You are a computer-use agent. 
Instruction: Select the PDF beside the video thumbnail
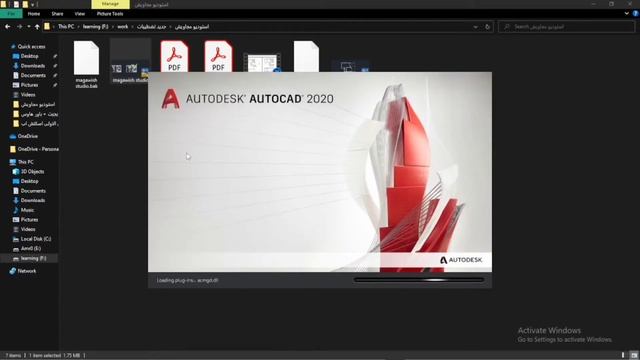coord(218,56)
